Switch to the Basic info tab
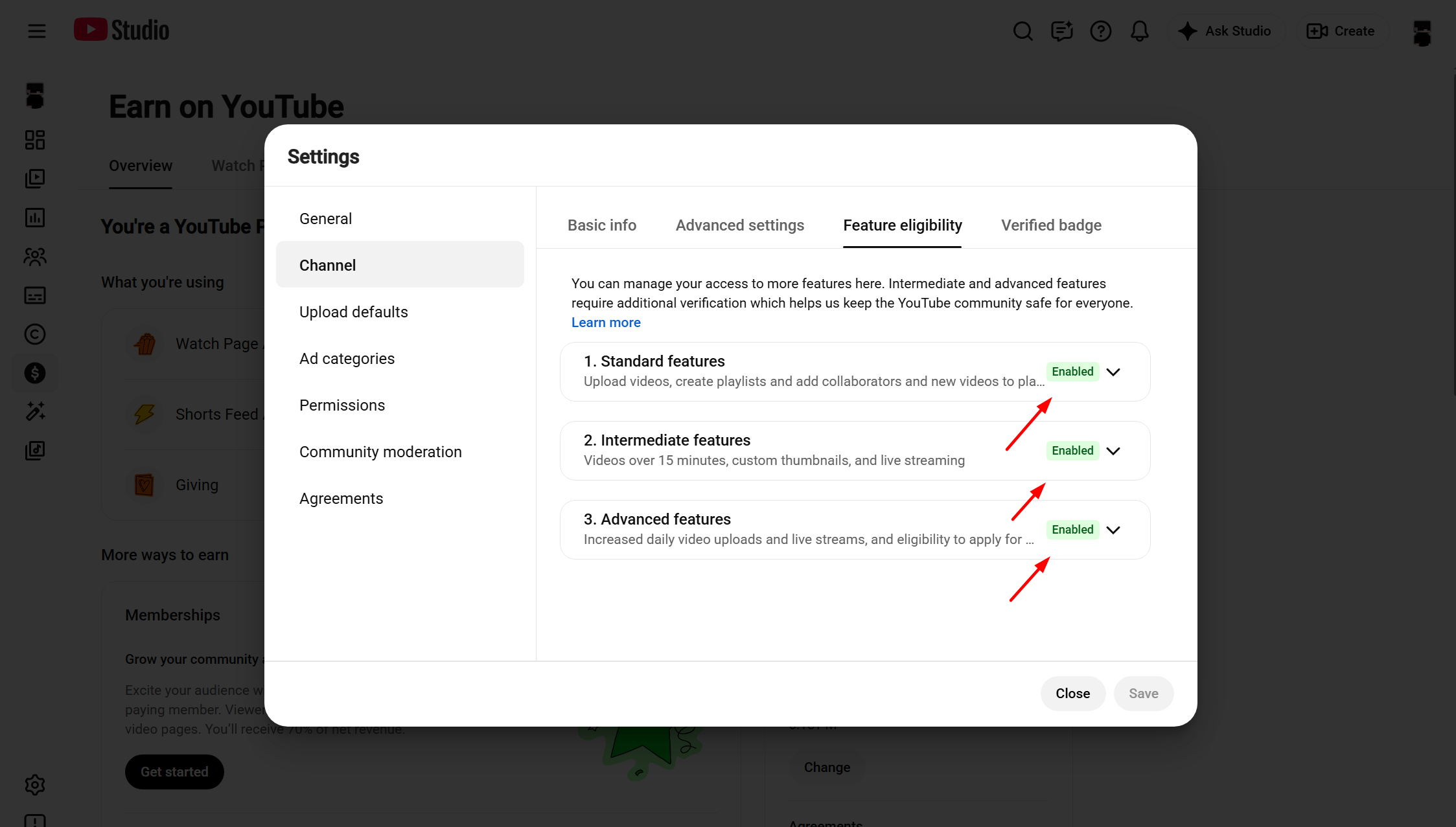This screenshot has width=1456, height=827. click(602, 225)
